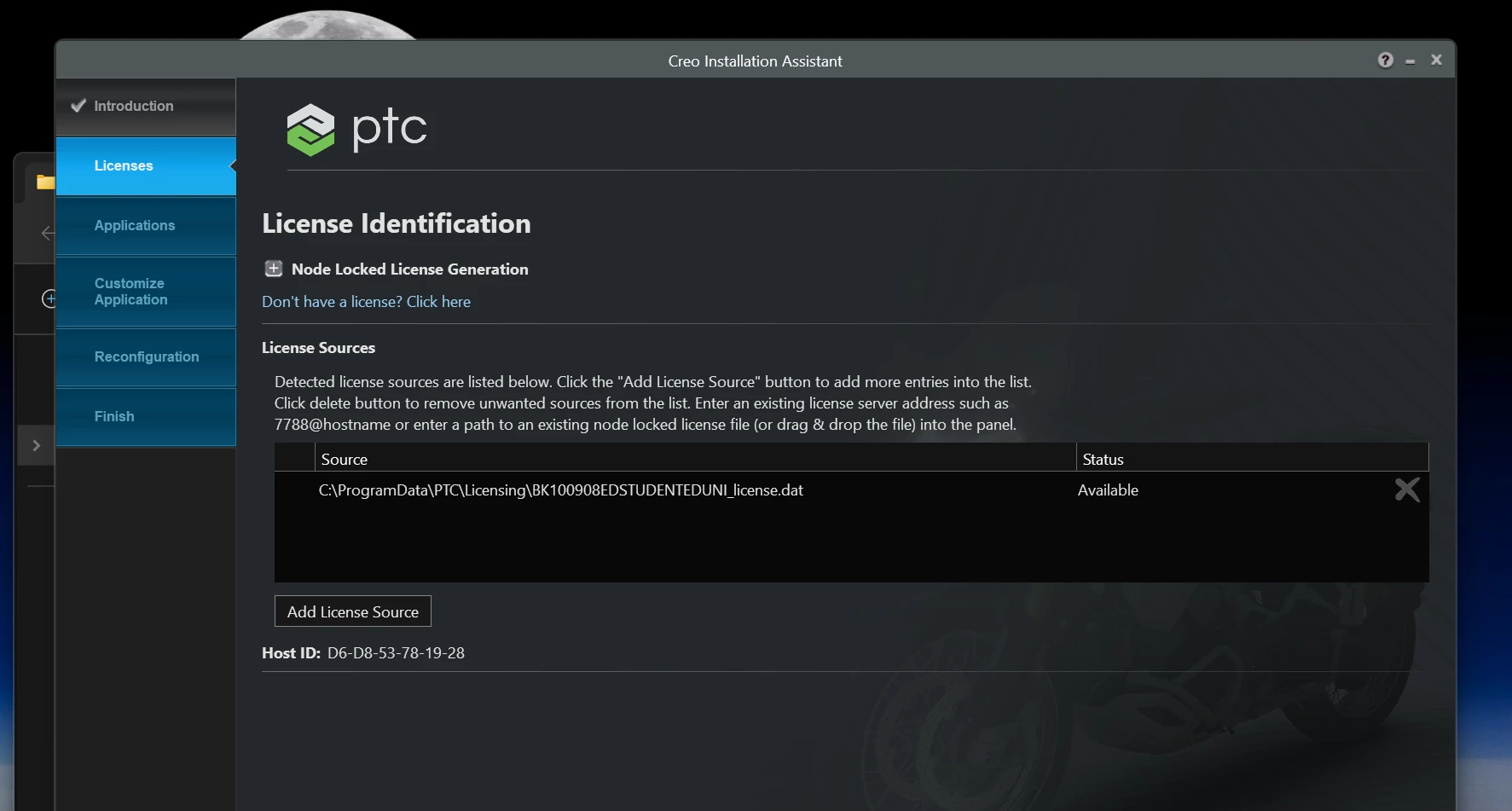Screen dimensions: 1512x811
Task: Close the Creo Installation Assistant window
Action: 1436,60
